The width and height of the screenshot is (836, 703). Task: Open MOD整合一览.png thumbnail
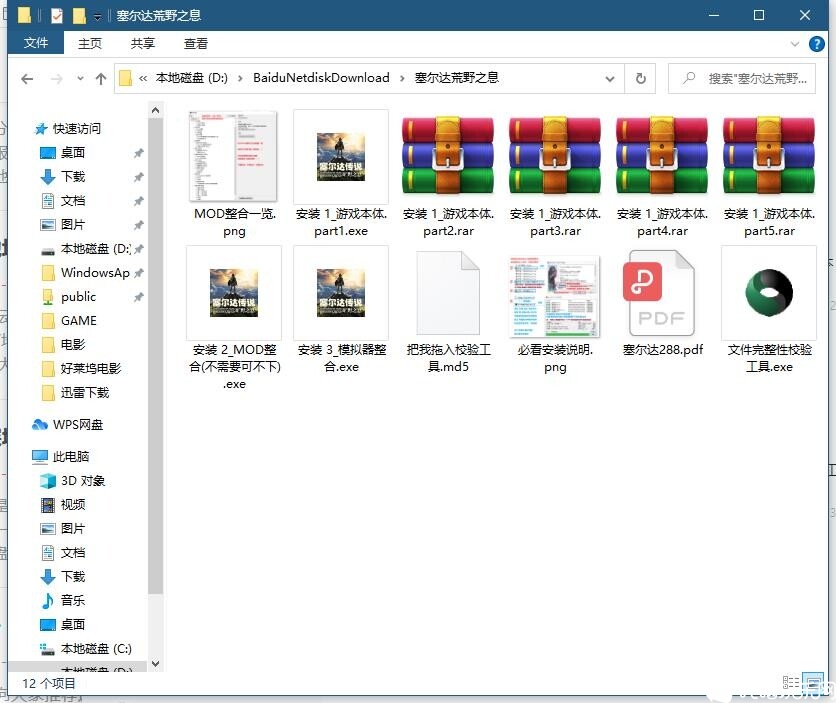pos(234,156)
